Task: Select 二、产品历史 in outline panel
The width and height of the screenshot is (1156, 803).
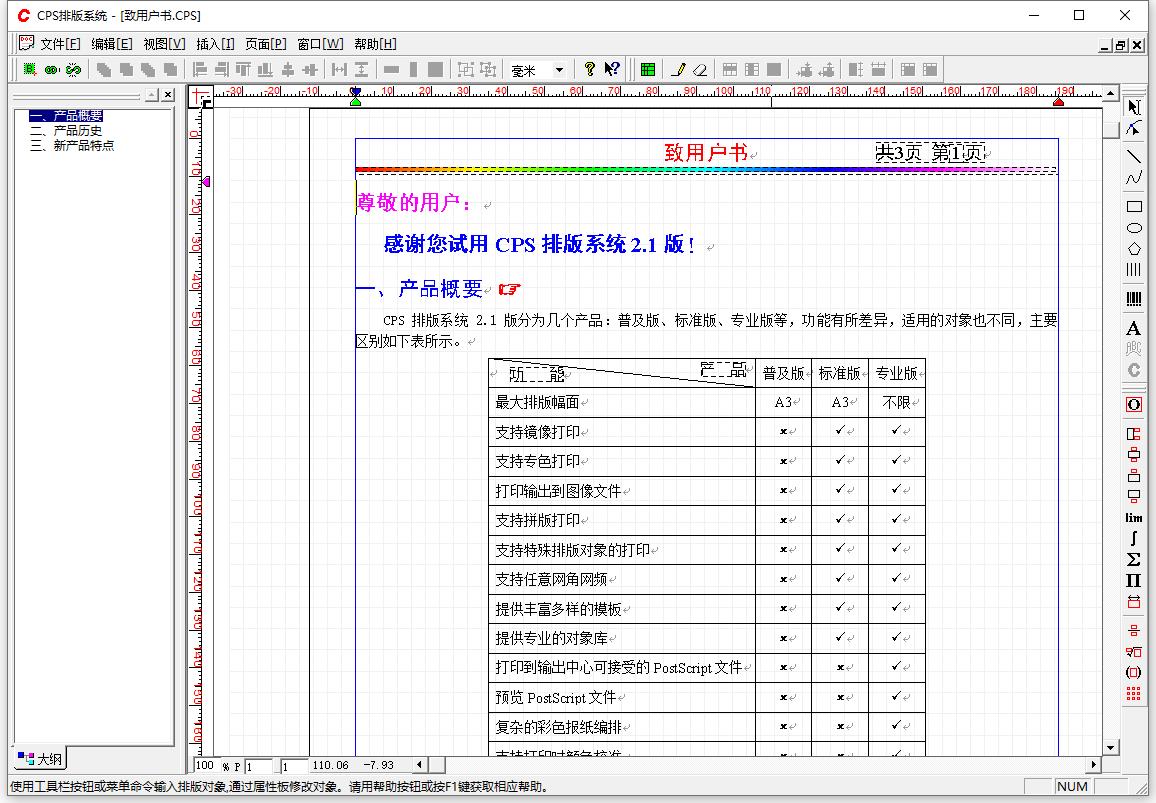Action: [66, 131]
